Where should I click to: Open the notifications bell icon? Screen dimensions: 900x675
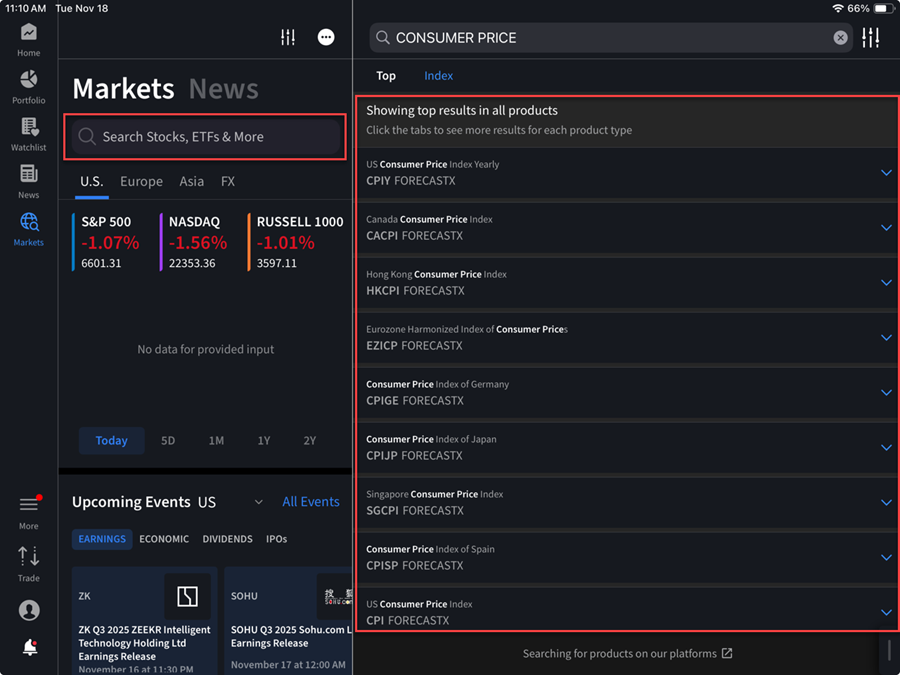coord(28,647)
